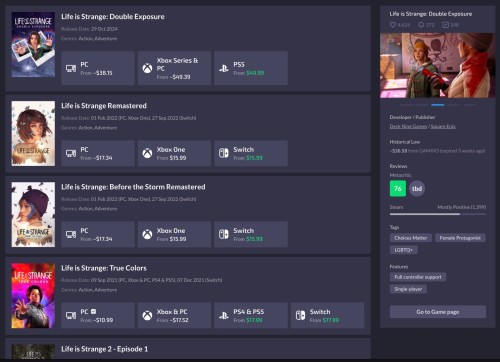
Task: Open Switch offers for Life is Strange Remastered
Action: [251, 153]
